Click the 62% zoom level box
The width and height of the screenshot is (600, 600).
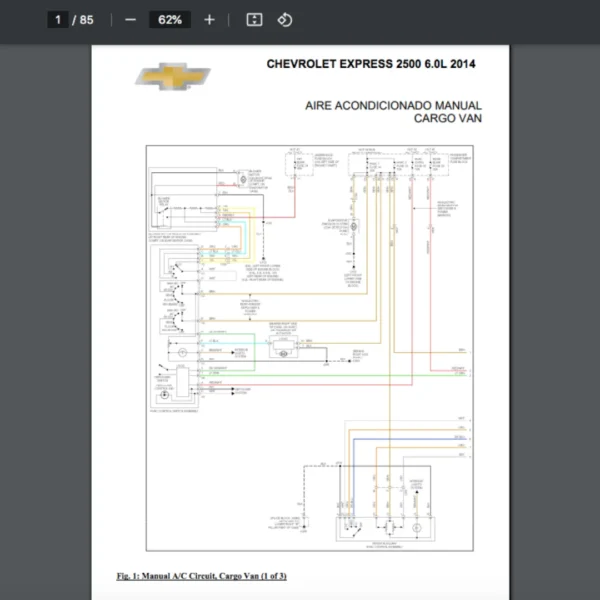[x=169, y=20]
